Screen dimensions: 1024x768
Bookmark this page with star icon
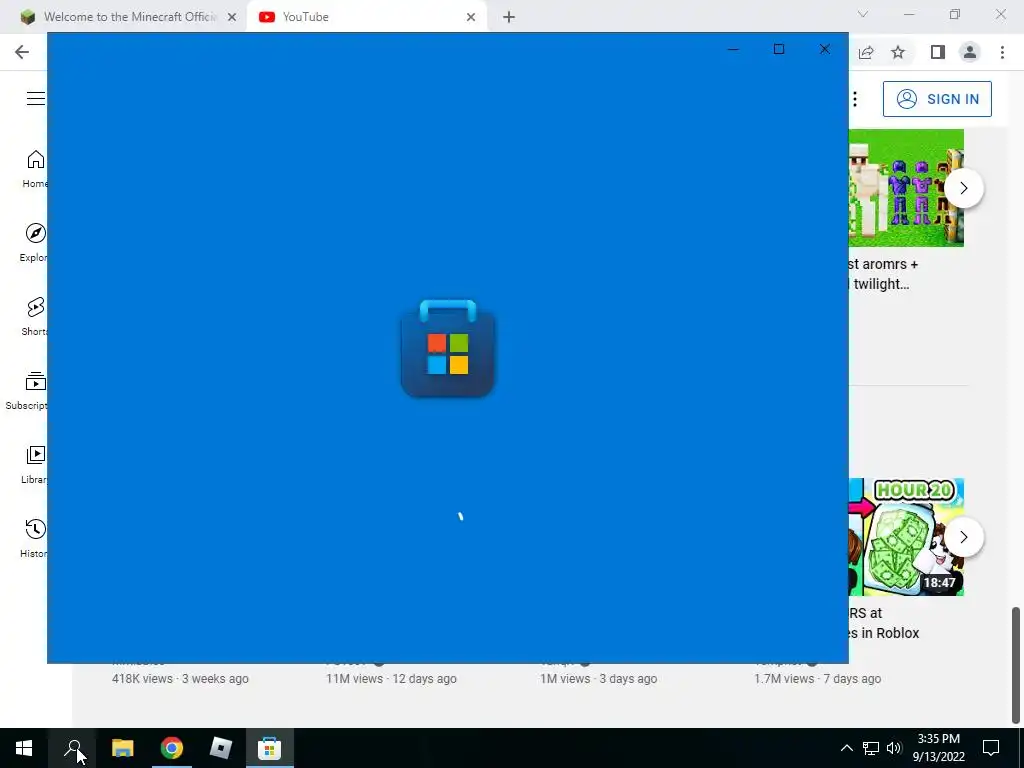(898, 52)
